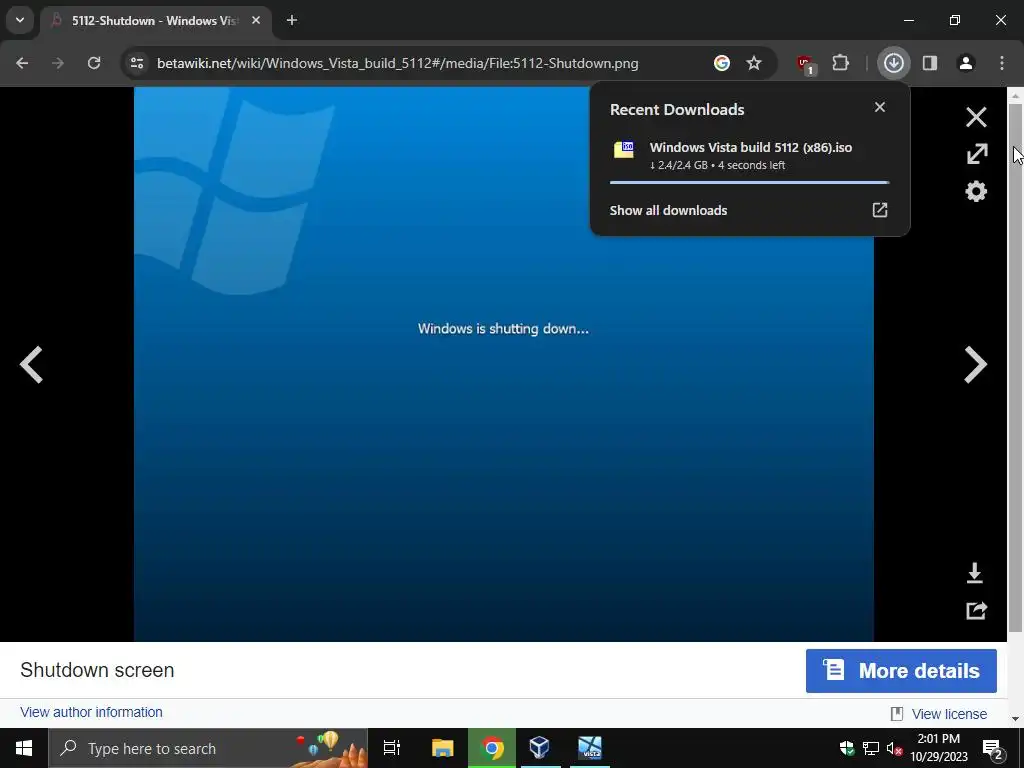Screen dimensions: 1024x768
Task: Click the Shutdown screenshot image
Action: pos(504,364)
